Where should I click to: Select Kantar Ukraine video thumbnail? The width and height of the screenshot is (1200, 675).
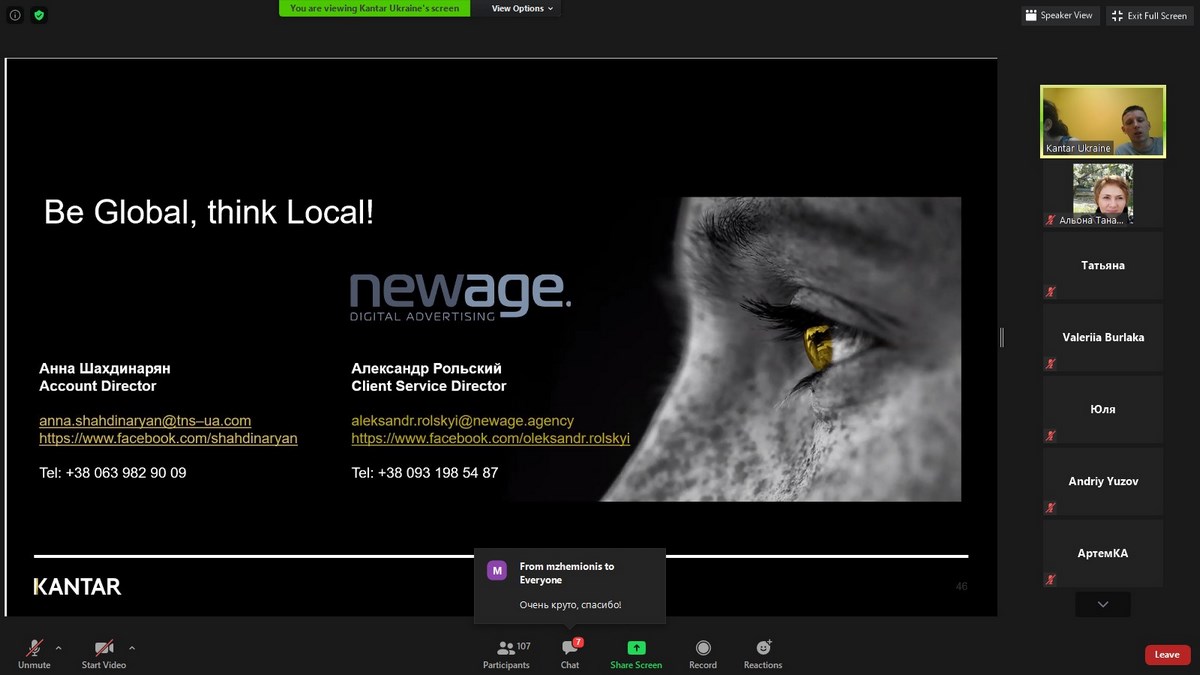[x=1103, y=121]
